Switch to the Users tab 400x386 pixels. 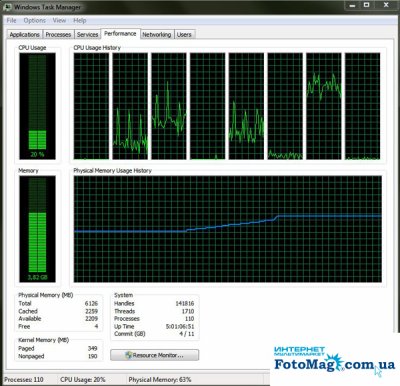coord(184,34)
